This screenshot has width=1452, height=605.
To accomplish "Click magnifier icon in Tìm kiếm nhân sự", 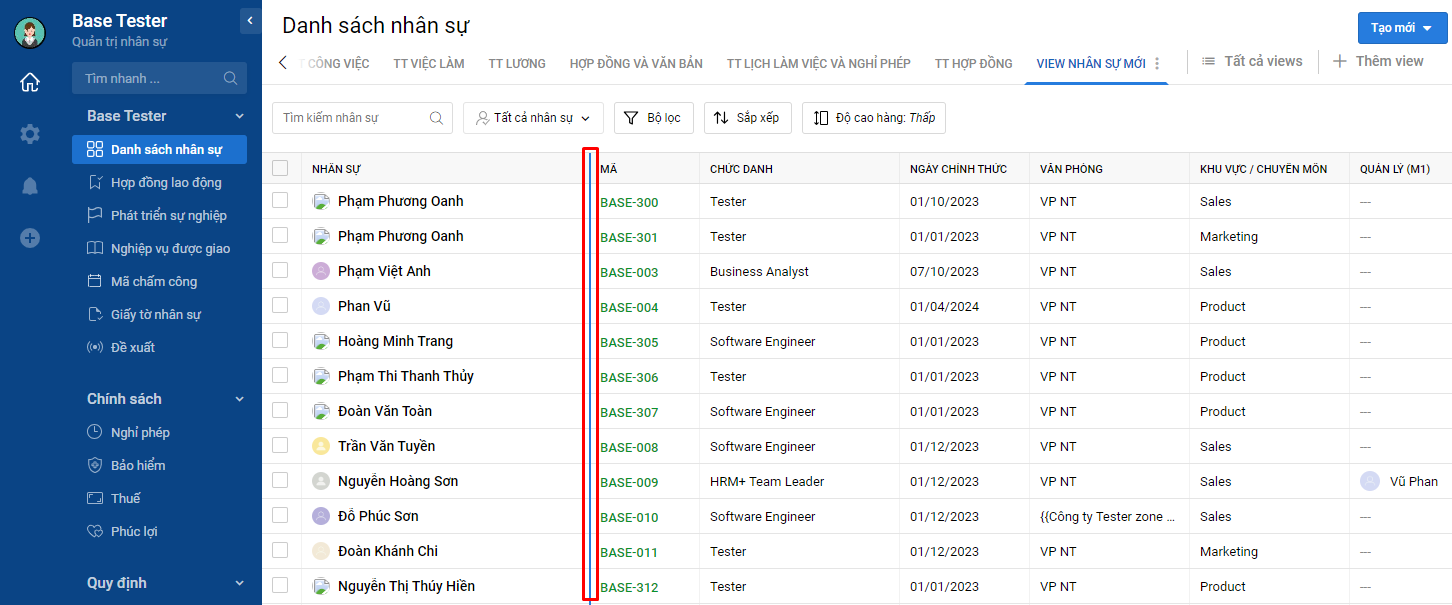I will [x=436, y=118].
